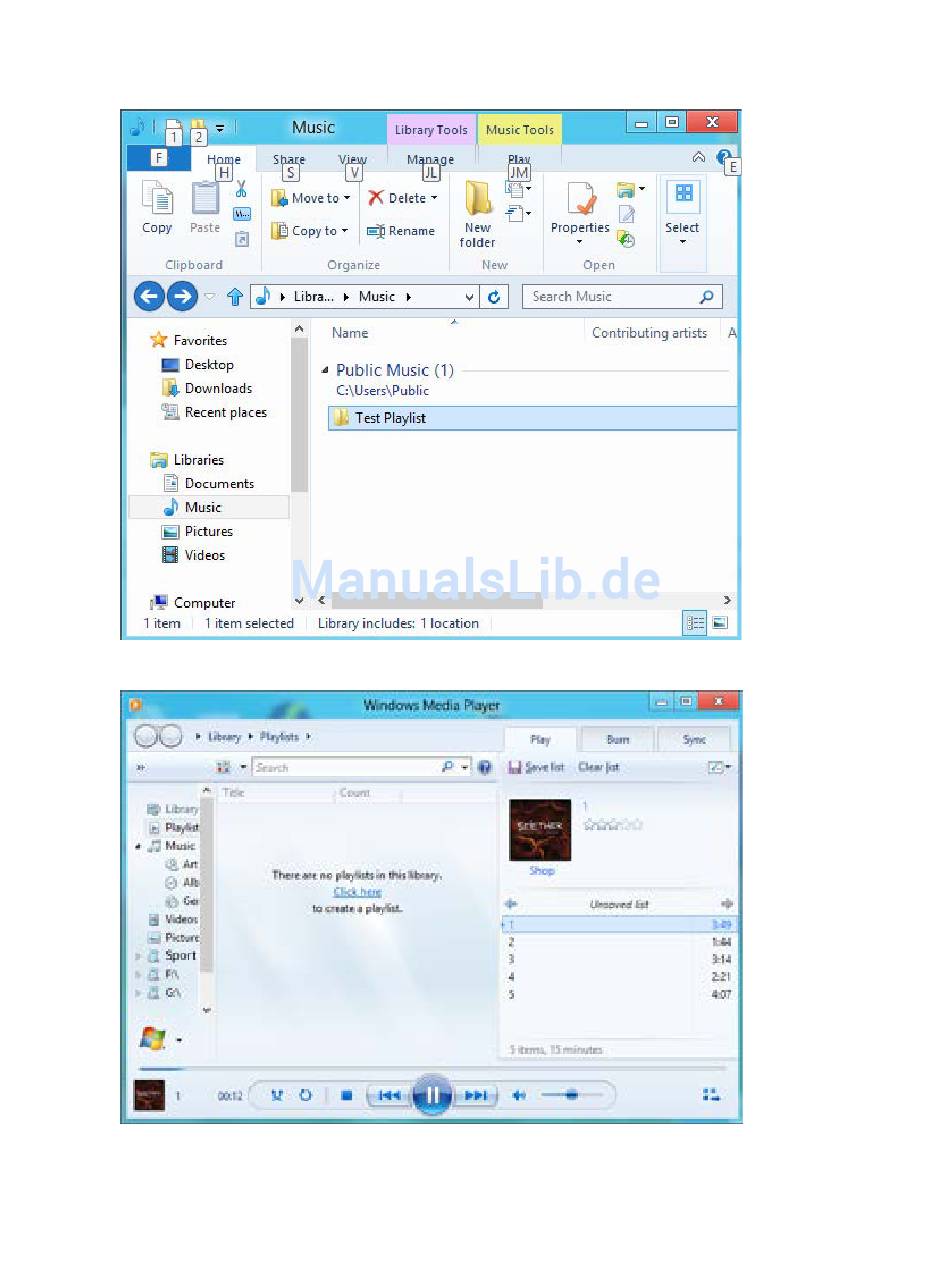Open Media Player list options dropdown
Image resolution: width=950 pixels, height=1267 pixels.
(x=719, y=767)
